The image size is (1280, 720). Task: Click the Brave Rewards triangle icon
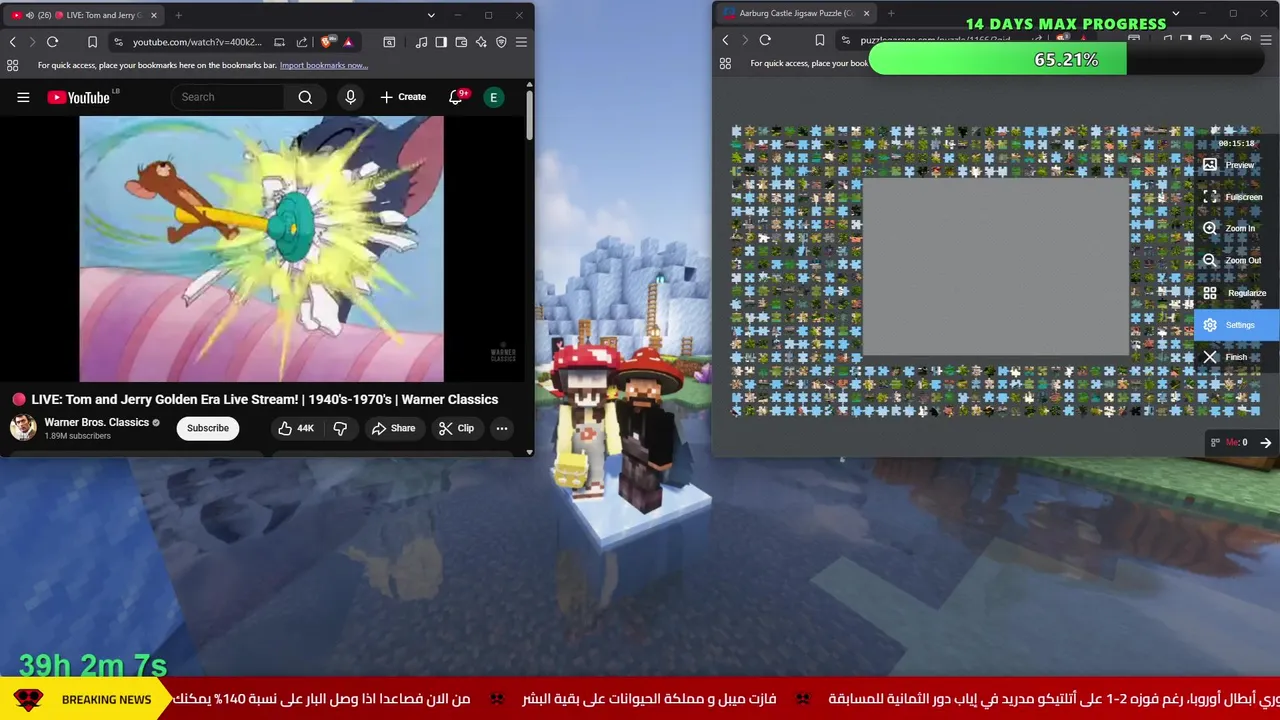pos(347,42)
